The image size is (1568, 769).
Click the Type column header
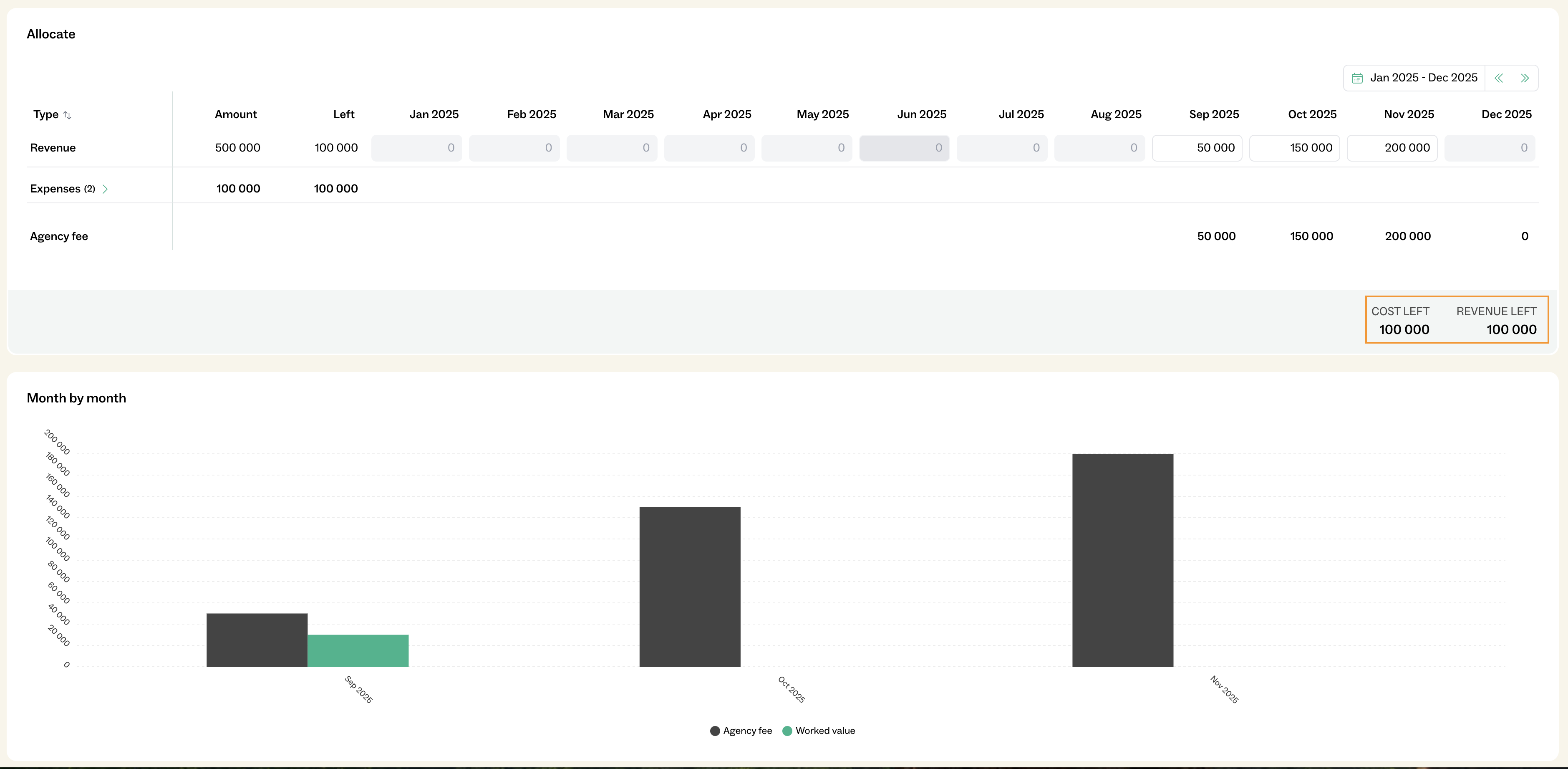click(x=45, y=114)
